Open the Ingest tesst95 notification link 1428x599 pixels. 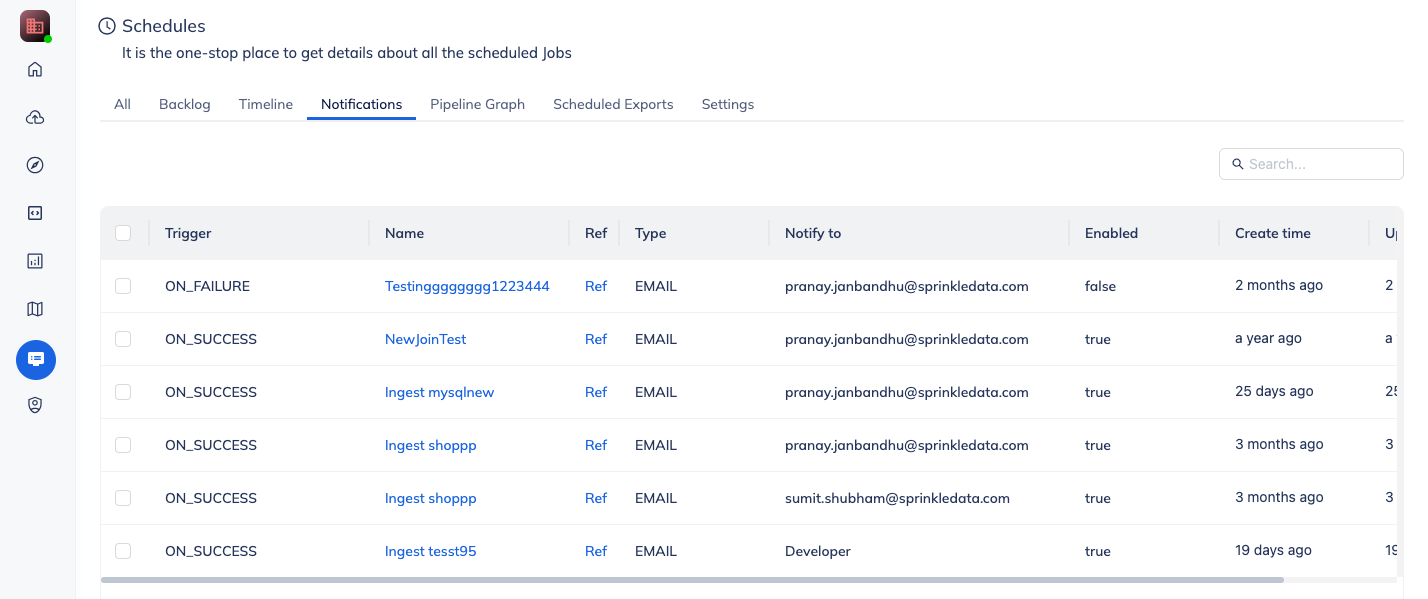click(430, 551)
